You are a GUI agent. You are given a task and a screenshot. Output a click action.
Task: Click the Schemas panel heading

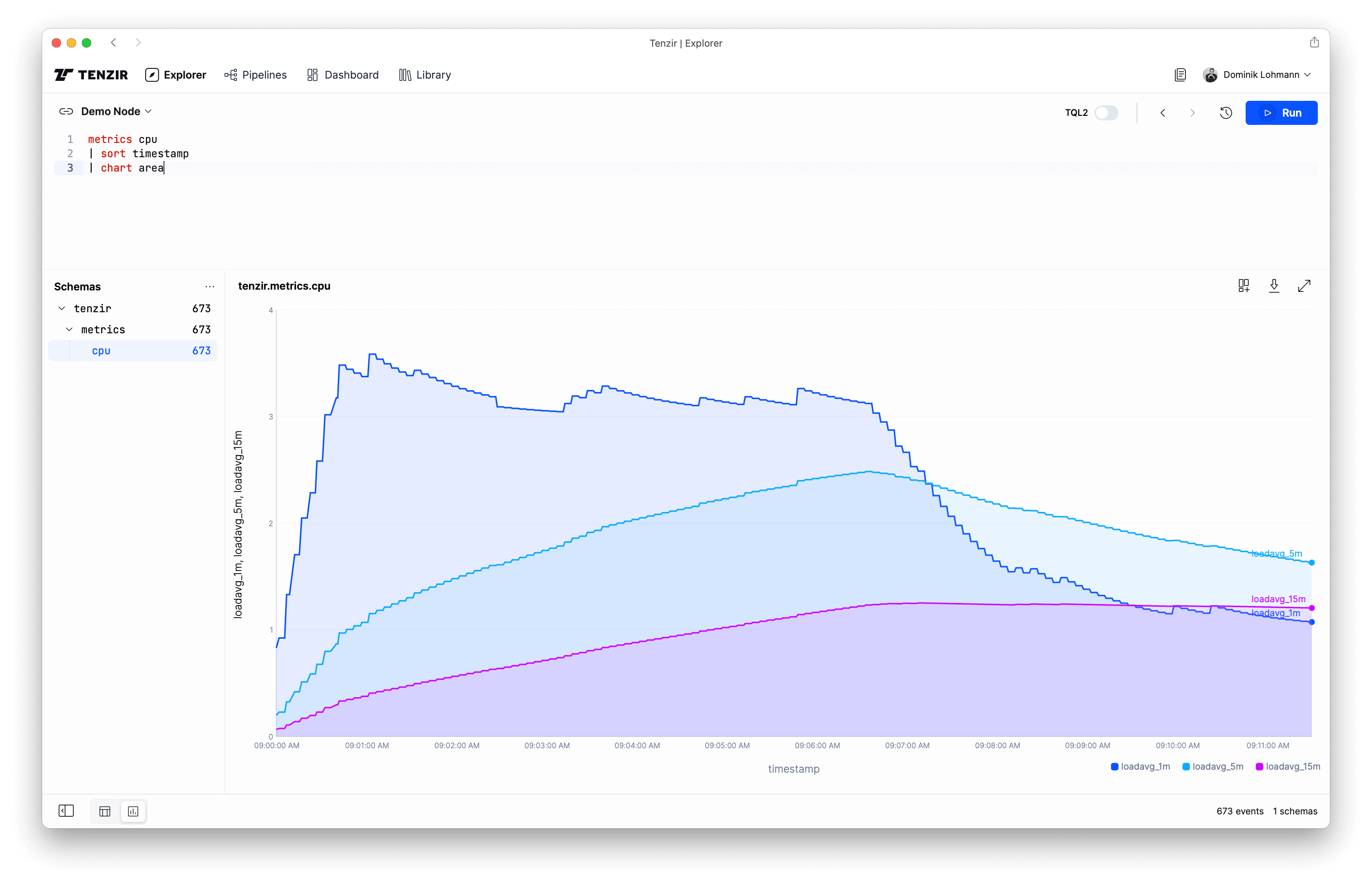click(77, 286)
